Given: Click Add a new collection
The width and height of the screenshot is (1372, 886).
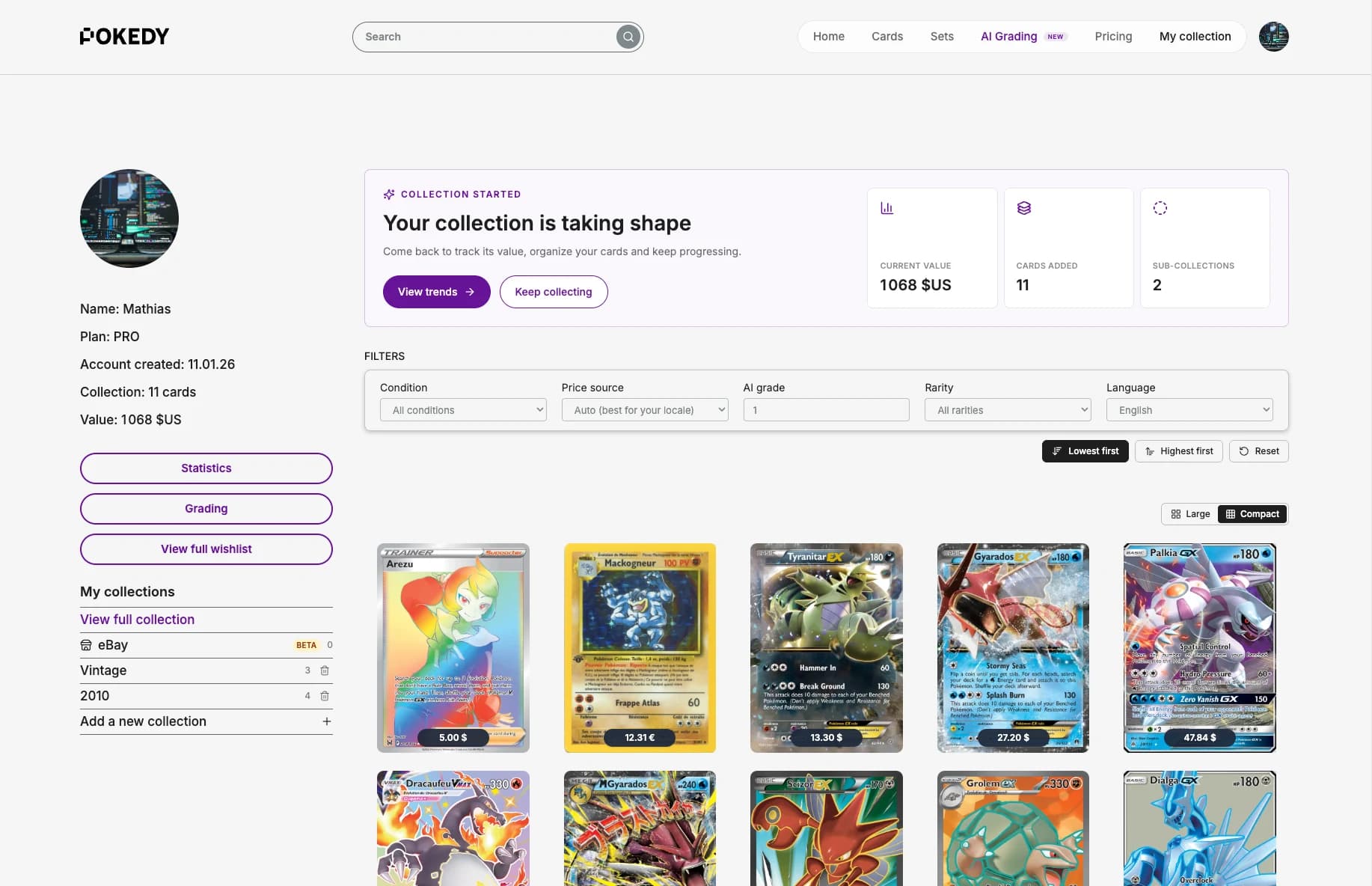Looking at the screenshot, I should (x=206, y=721).
